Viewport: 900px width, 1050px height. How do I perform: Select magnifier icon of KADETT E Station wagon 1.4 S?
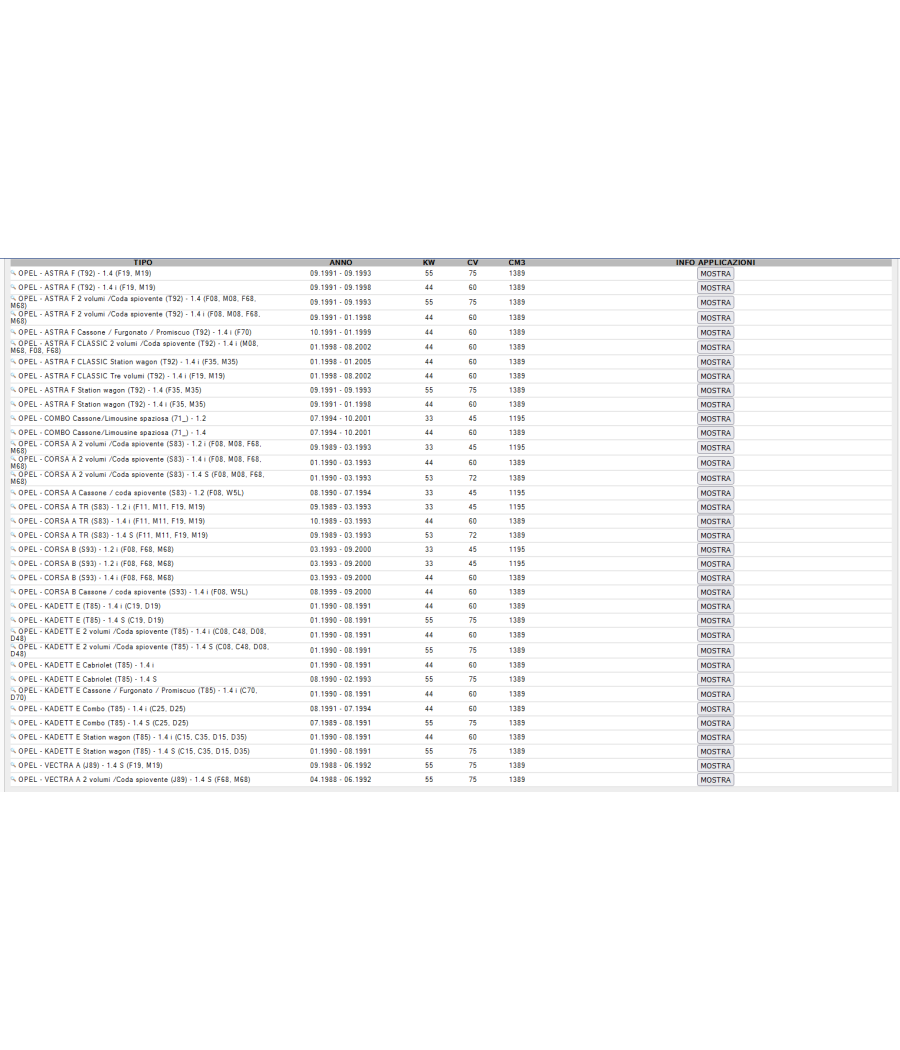click(13, 751)
